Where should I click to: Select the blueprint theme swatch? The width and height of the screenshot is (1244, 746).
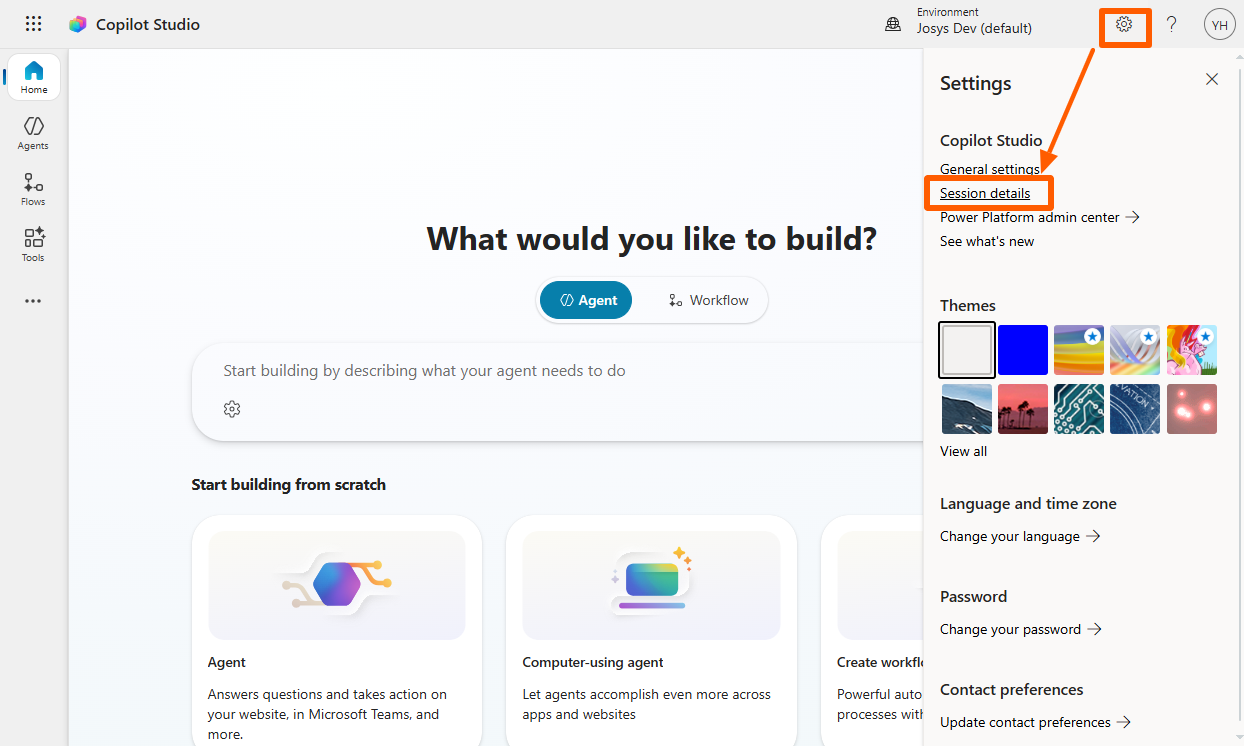[x=1135, y=409]
